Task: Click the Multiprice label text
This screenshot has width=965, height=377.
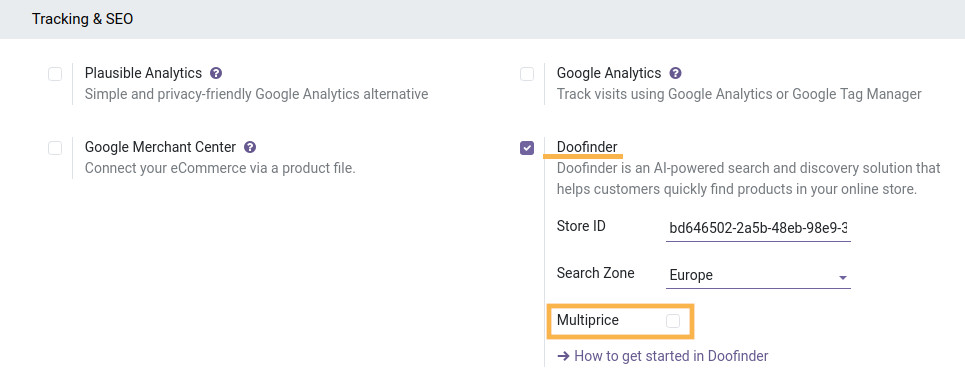Action: click(x=588, y=320)
